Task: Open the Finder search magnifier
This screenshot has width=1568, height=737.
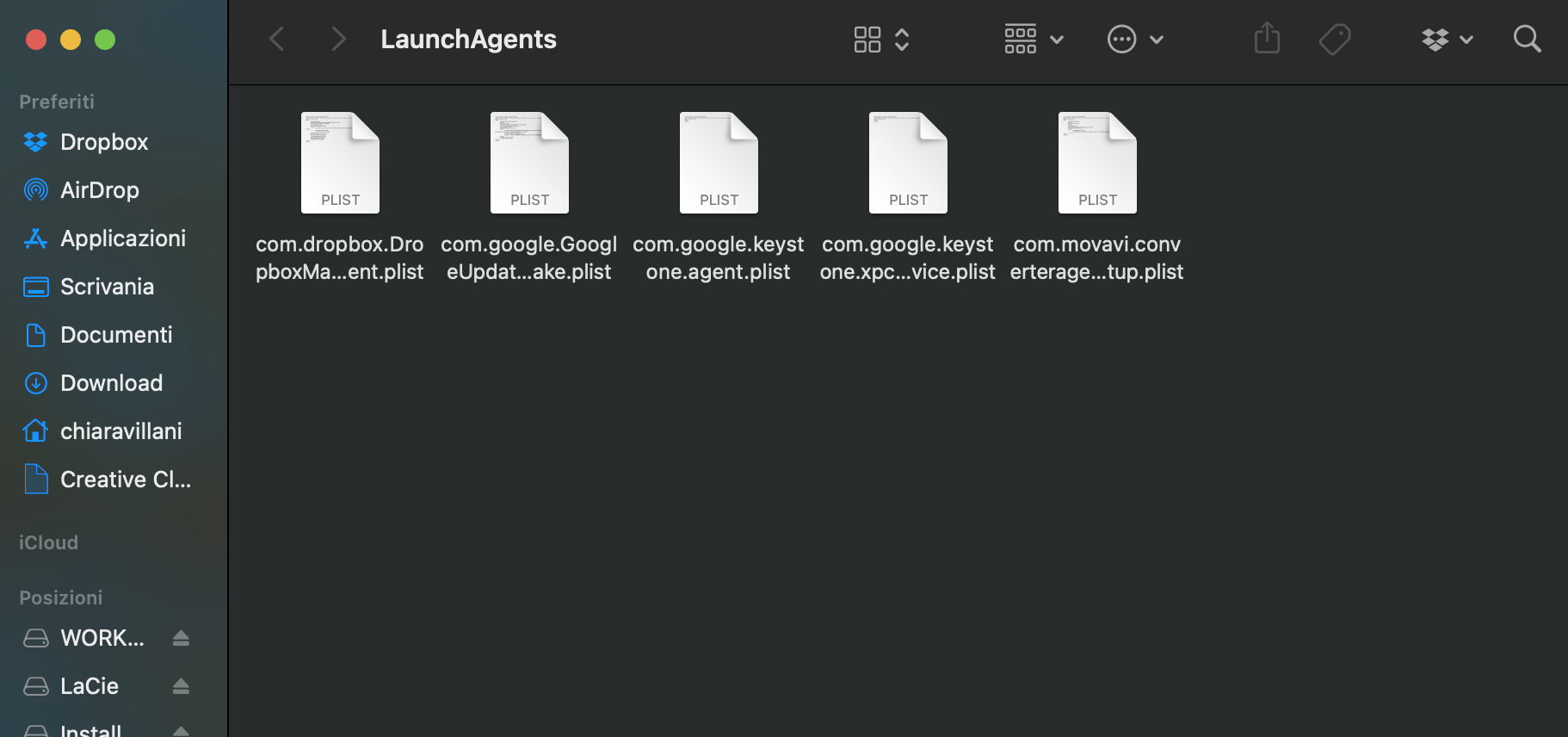Action: point(1527,39)
